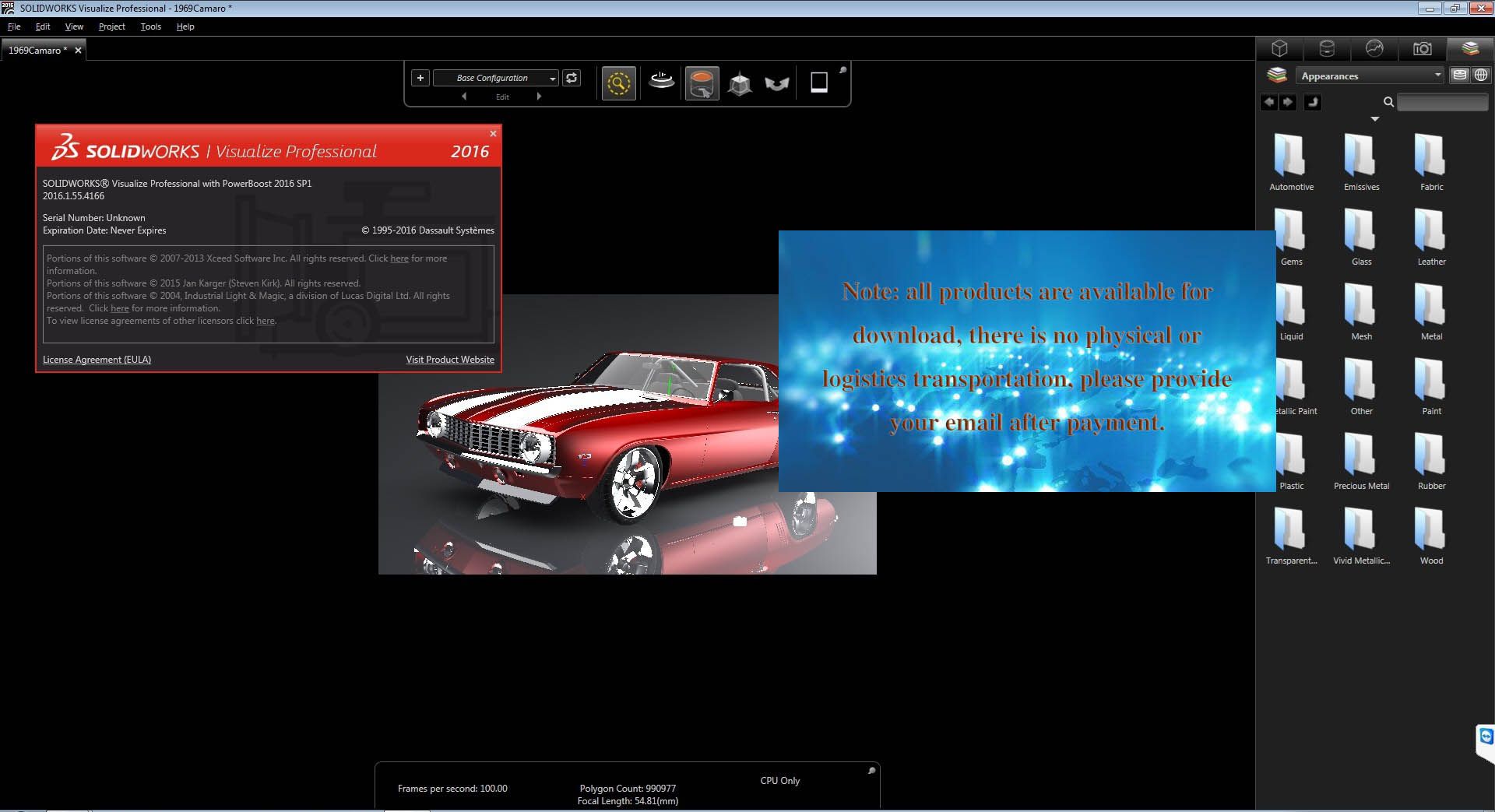Image resolution: width=1495 pixels, height=812 pixels.
Task: Click Visit Product Website link
Action: pyautogui.click(x=450, y=360)
